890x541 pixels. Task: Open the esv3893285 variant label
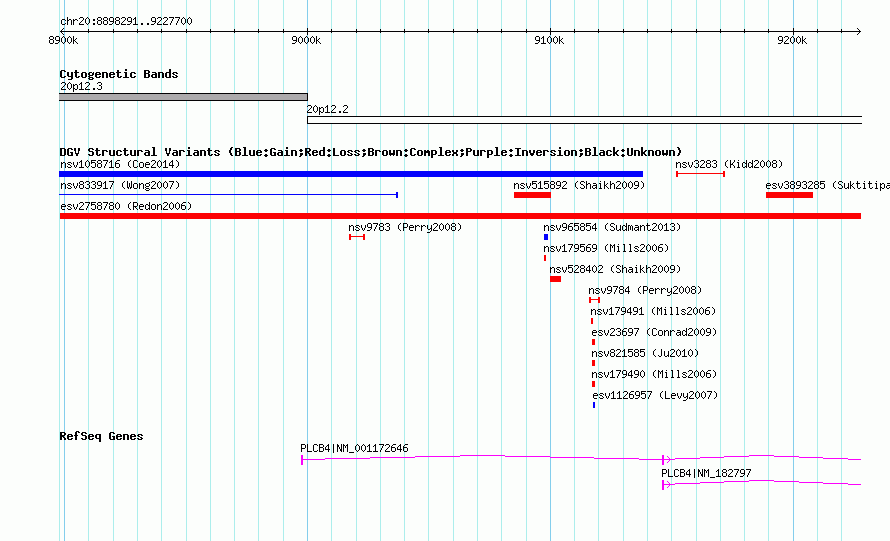point(828,185)
